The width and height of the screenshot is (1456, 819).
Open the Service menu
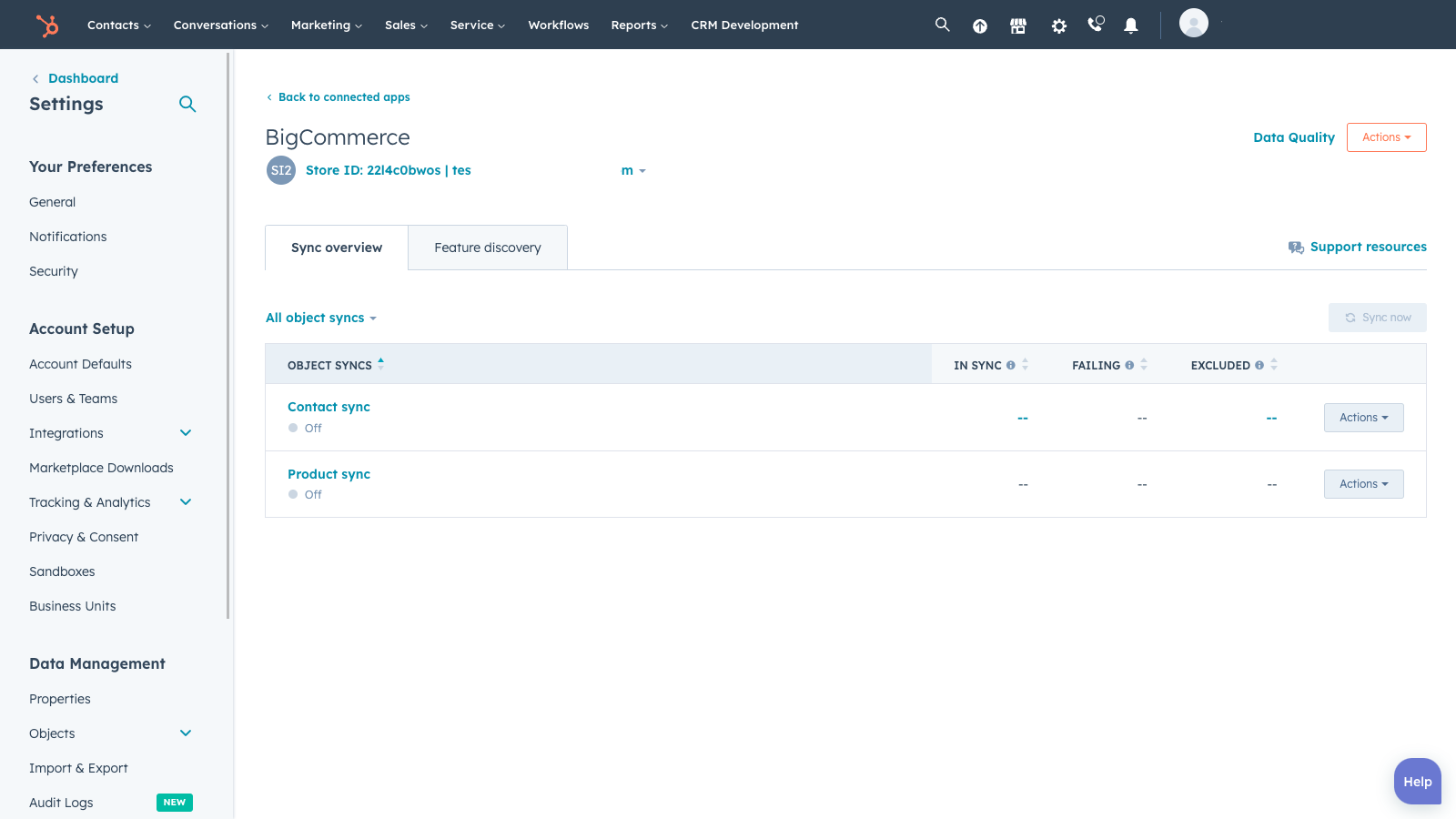(478, 25)
